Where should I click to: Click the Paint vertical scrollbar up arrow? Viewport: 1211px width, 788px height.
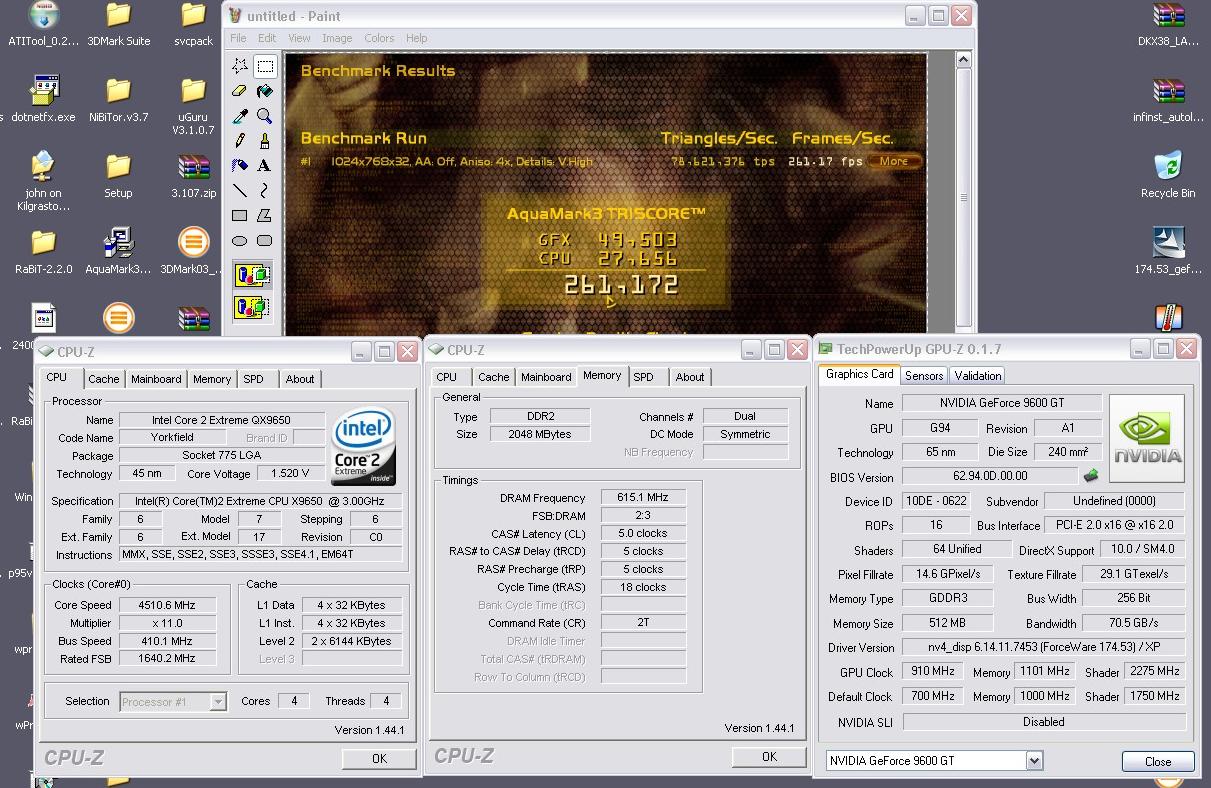pyautogui.click(x=964, y=61)
